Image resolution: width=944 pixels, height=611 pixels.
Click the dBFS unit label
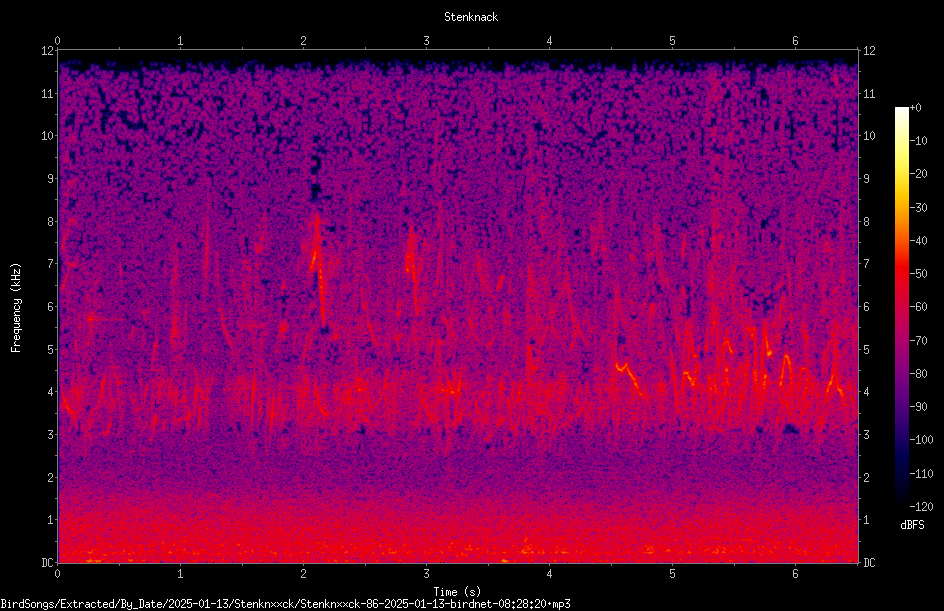coord(912,525)
